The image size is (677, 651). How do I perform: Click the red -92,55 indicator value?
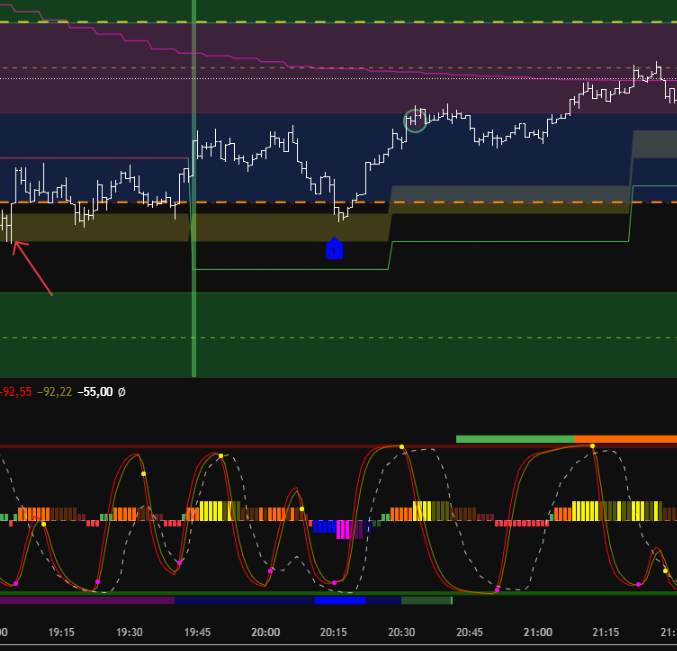(16, 393)
